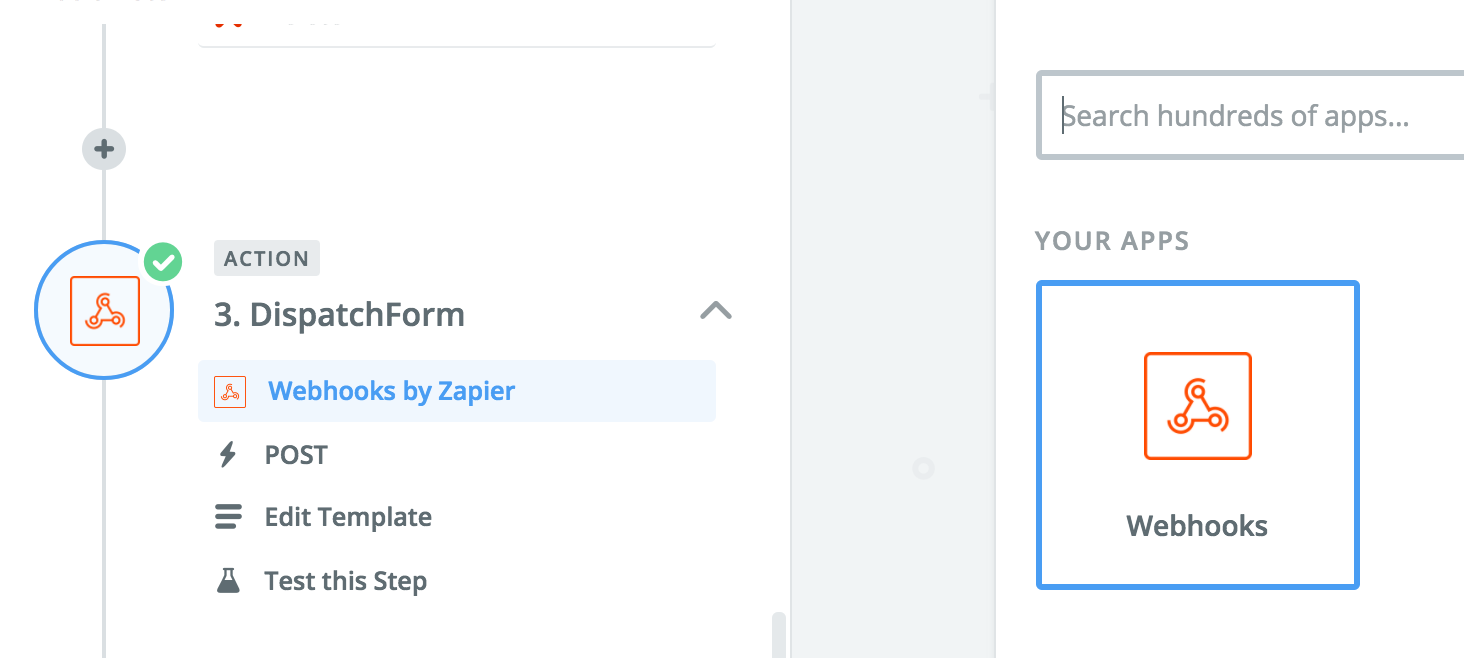Click the green checkmark badge on step 3

[163, 263]
